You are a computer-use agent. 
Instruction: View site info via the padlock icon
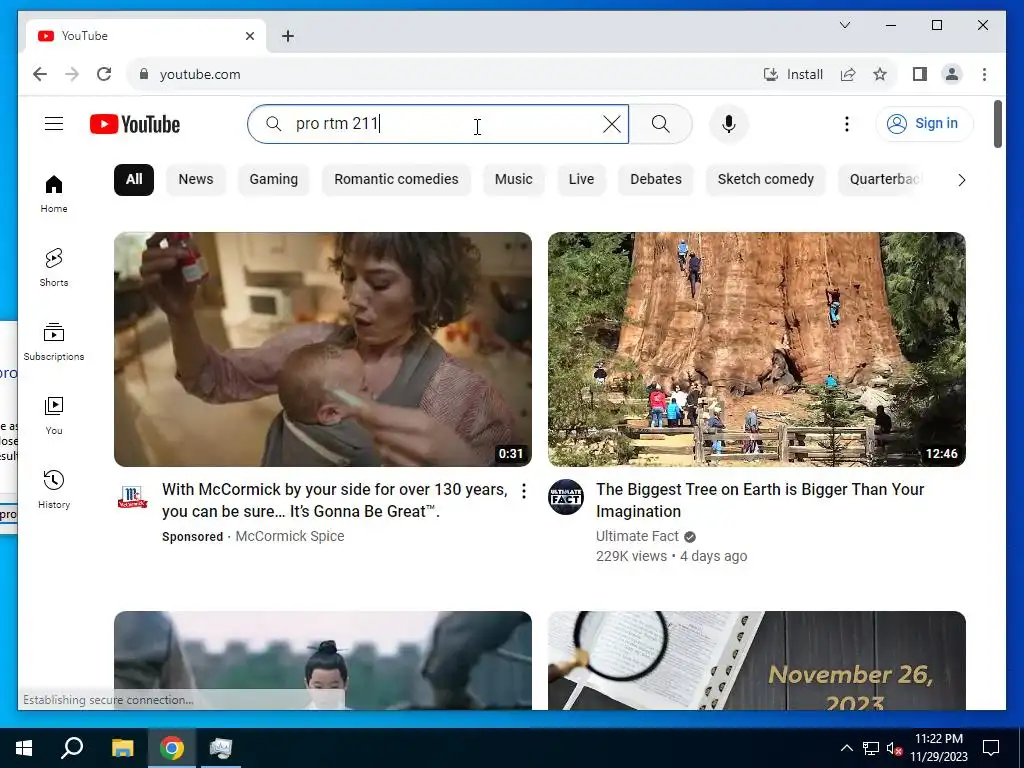[144, 74]
